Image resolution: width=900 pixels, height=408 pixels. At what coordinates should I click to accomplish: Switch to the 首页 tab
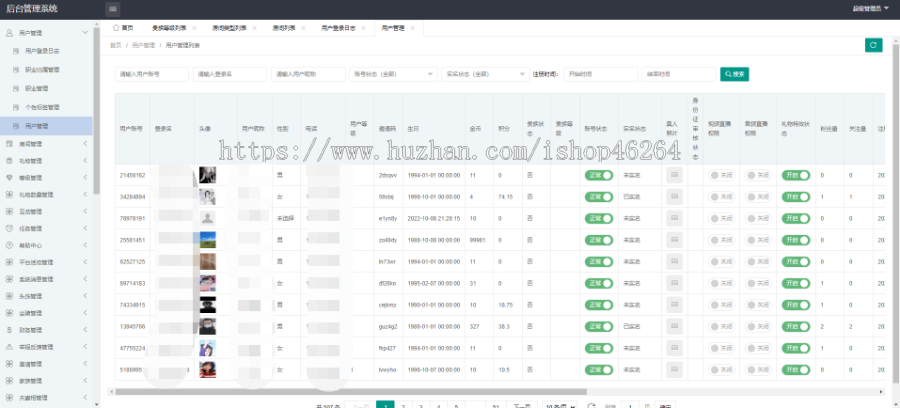point(123,28)
